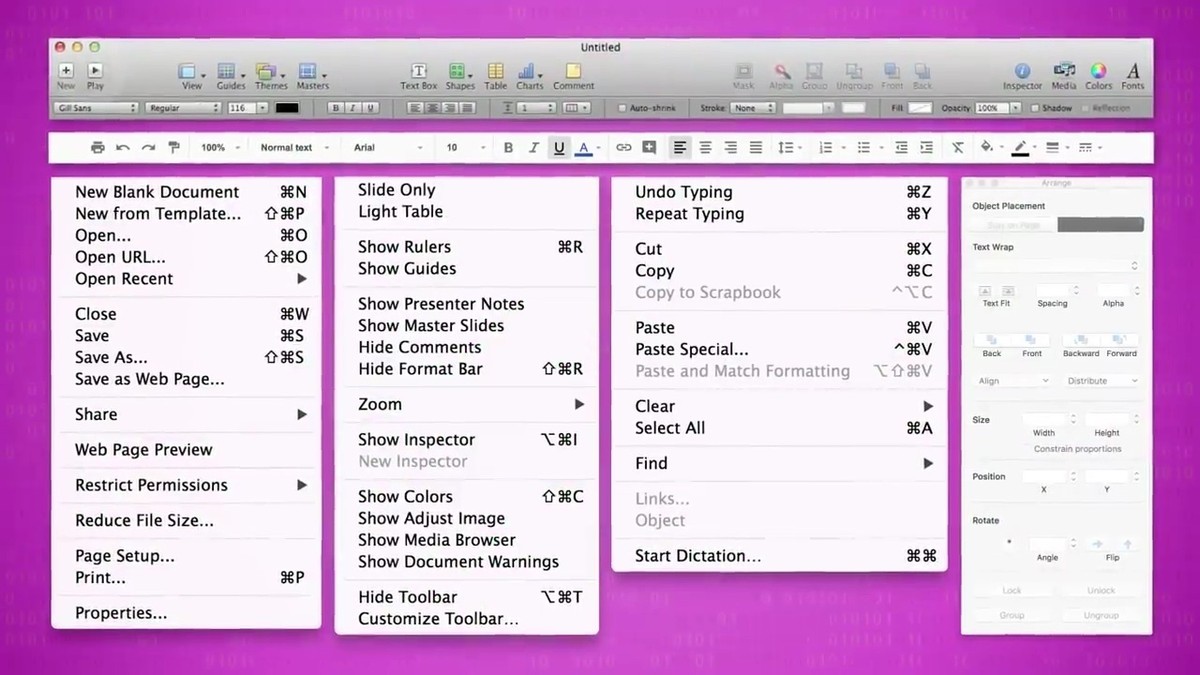Choose Show Presenter Notes menu item

(441, 304)
